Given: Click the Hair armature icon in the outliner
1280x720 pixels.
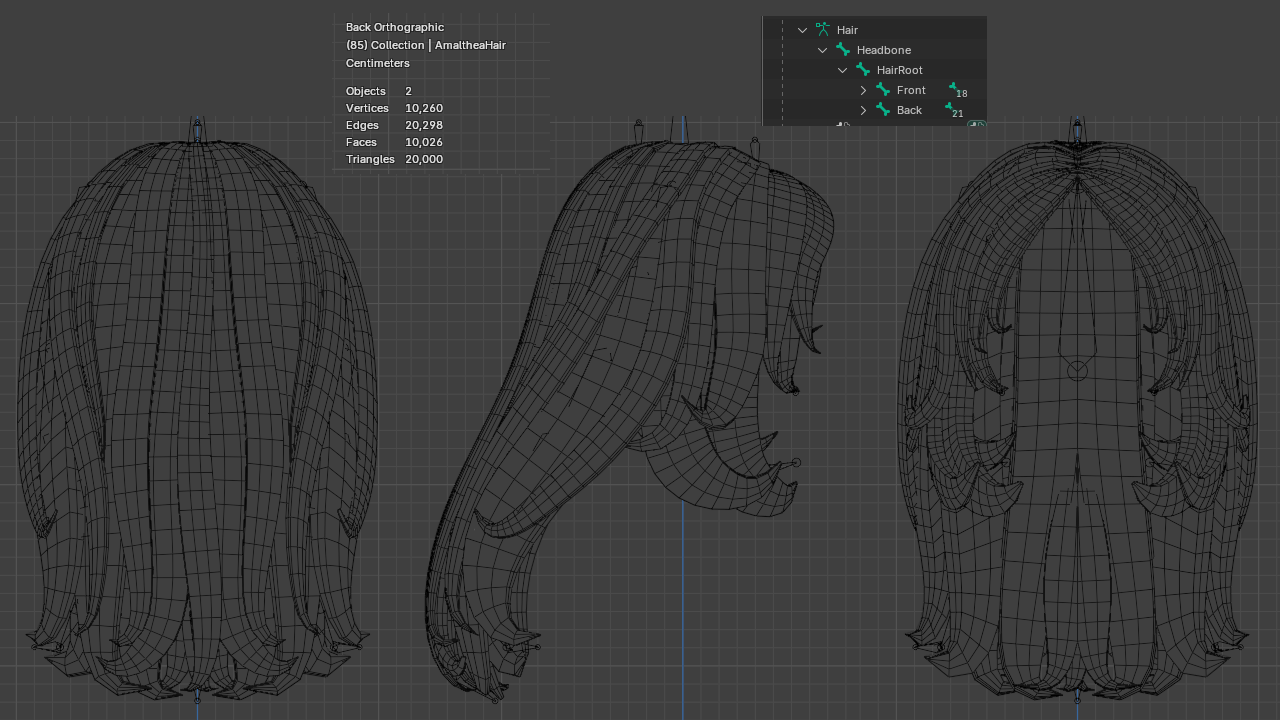Looking at the screenshot, I should 822,29.
